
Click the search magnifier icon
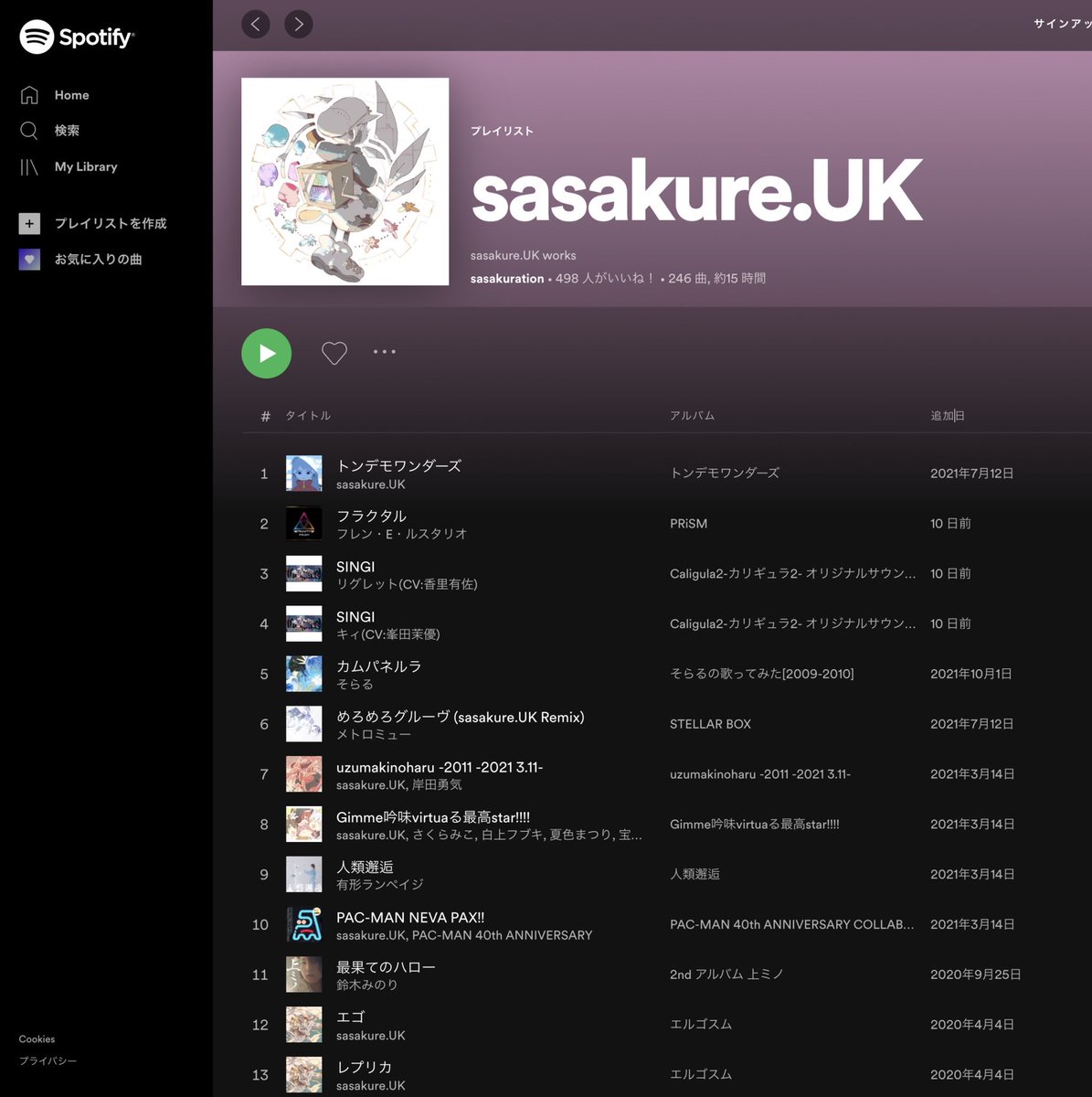tap(29, 131)
